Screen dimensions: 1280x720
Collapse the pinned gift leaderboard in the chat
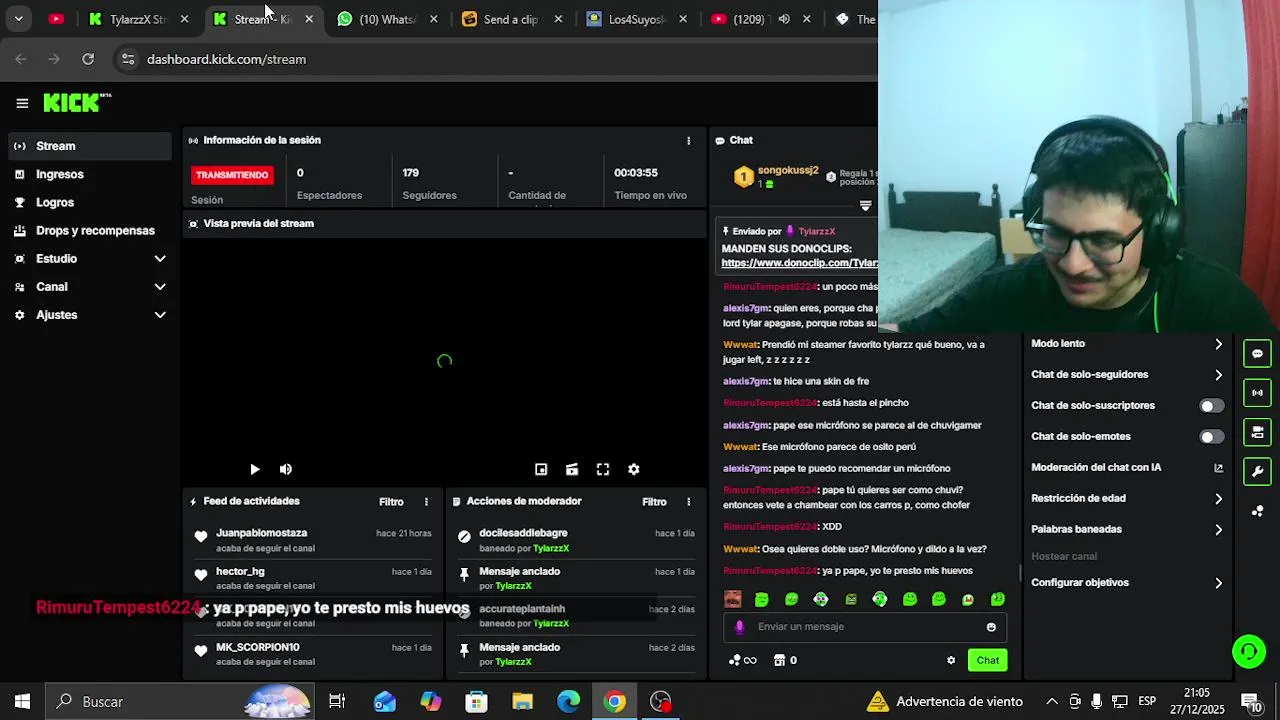click(x=866, y=206)
